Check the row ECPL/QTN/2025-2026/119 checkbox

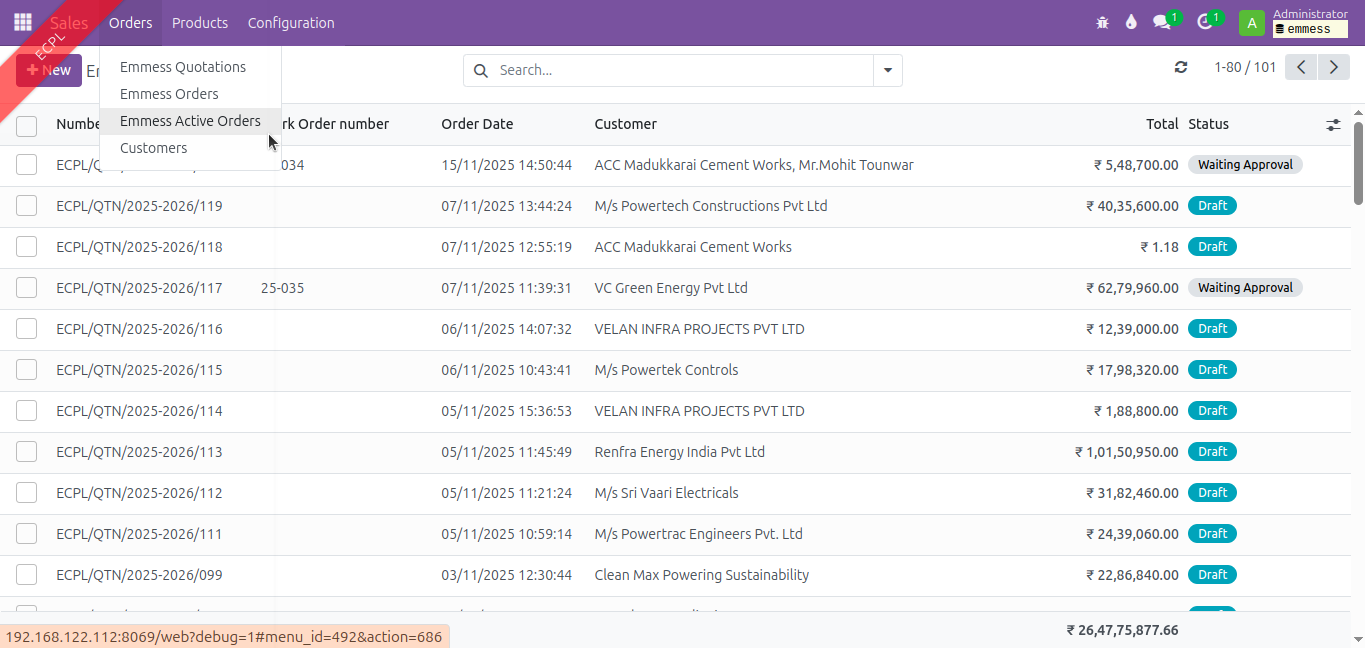[27, 206]
